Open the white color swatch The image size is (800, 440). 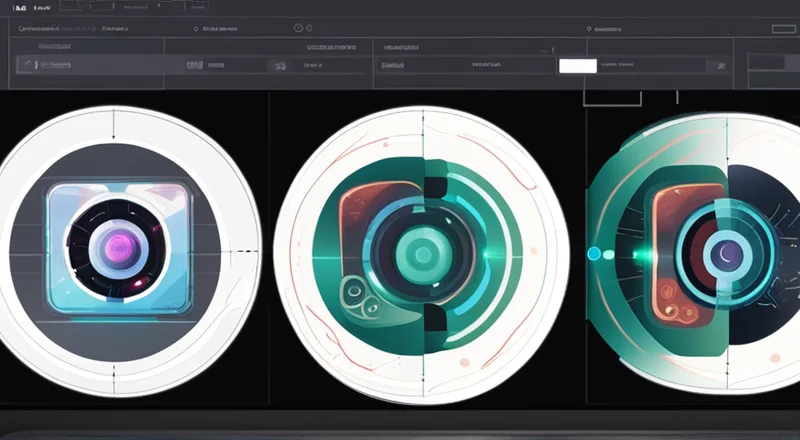(577, 66)
